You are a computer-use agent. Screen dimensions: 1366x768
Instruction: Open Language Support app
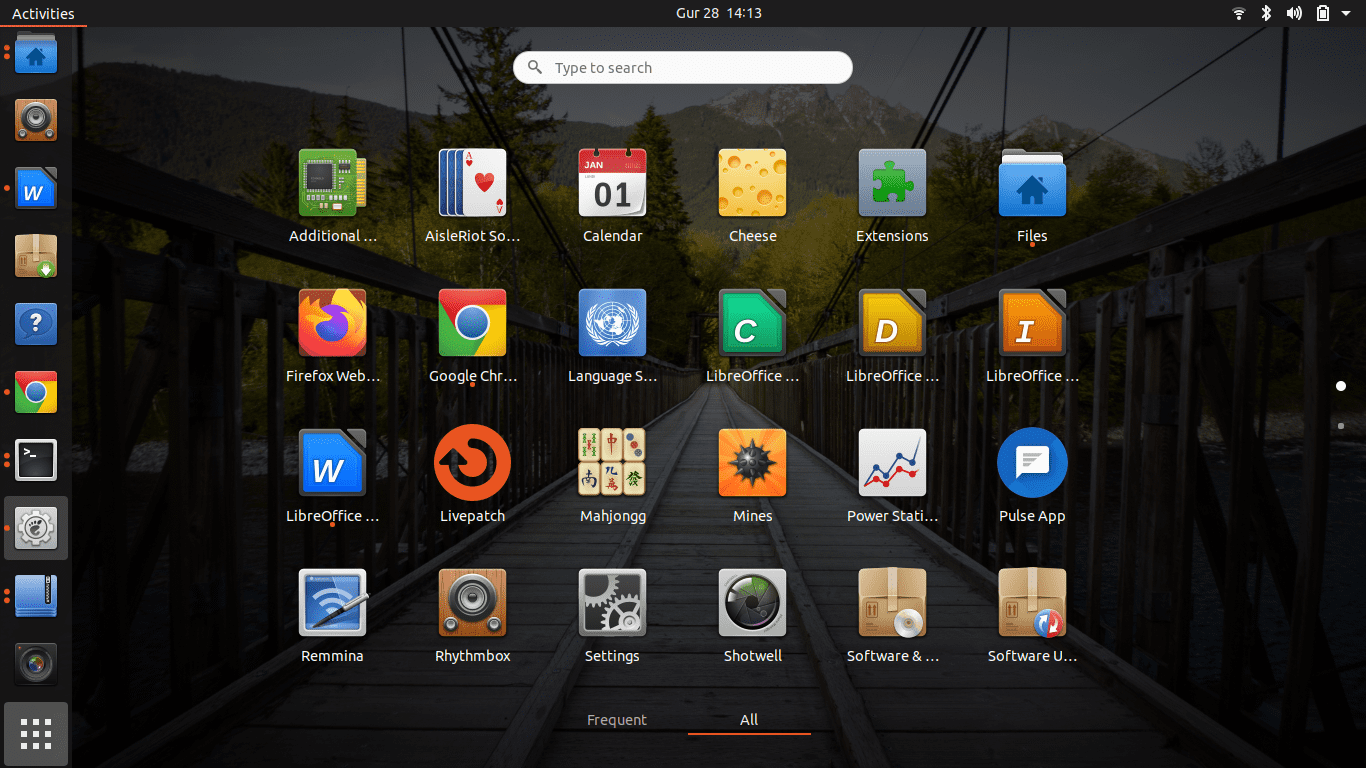tap(613, 336)
